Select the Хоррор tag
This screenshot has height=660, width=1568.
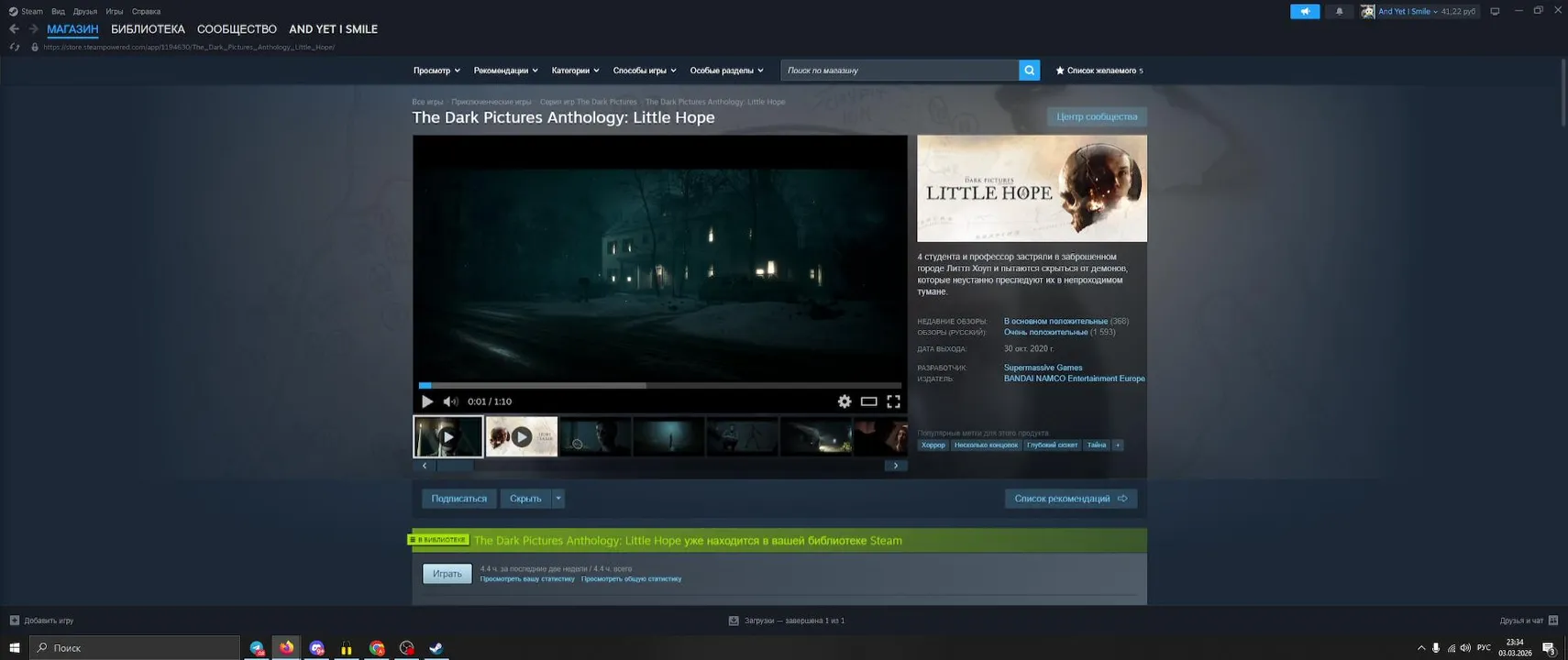coord(933,445)
